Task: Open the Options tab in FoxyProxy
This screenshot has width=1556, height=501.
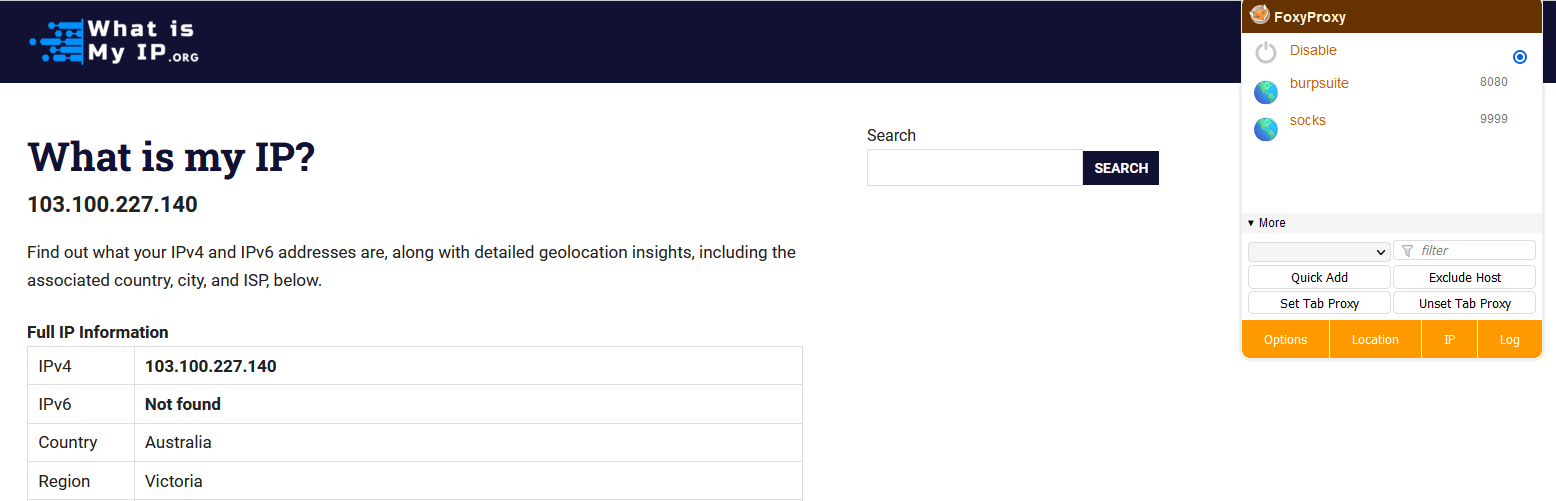Action: click(1285, 340)
